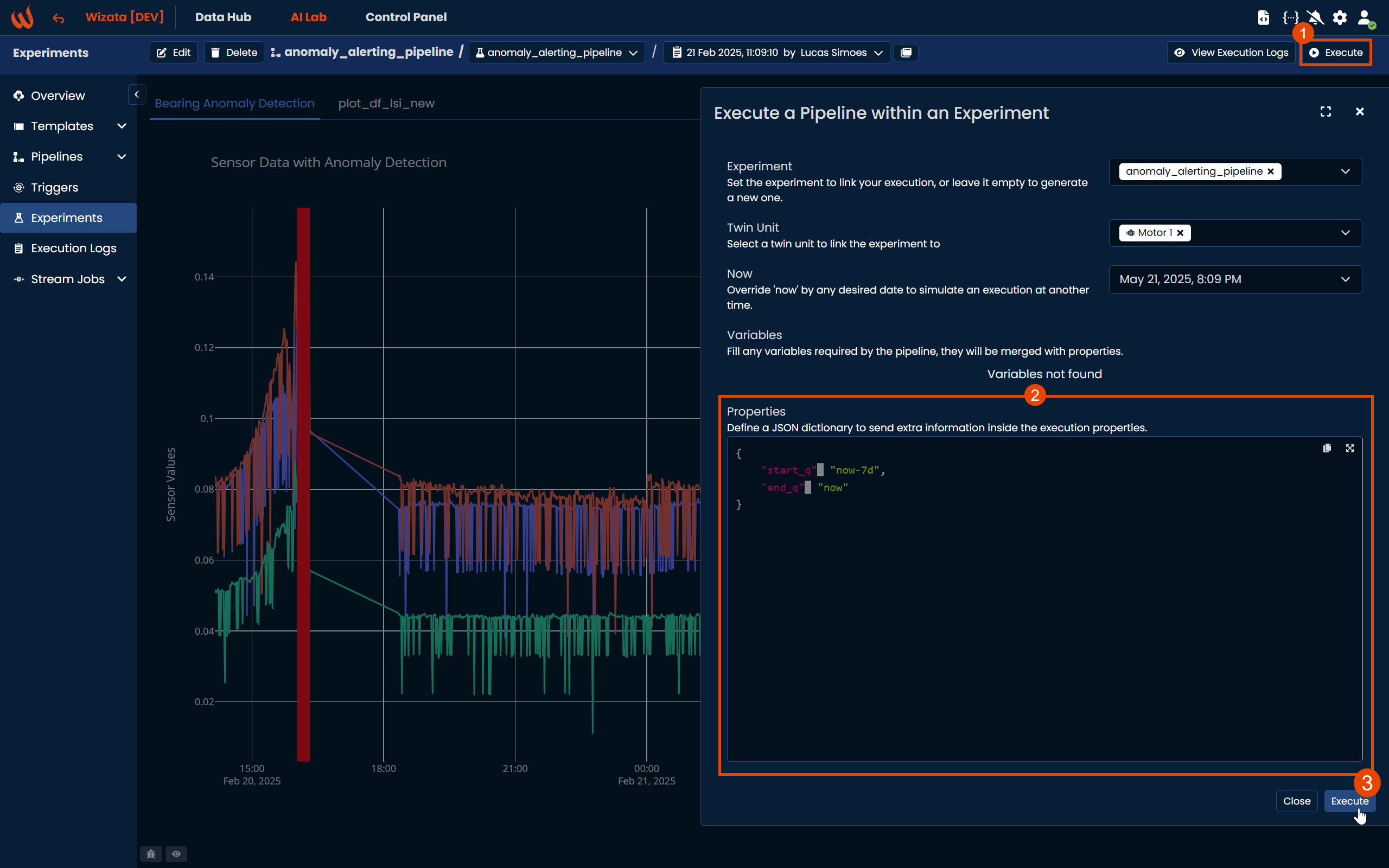Open the add document icon in top bar
1389x868 pixels.
coord(1263,18)
